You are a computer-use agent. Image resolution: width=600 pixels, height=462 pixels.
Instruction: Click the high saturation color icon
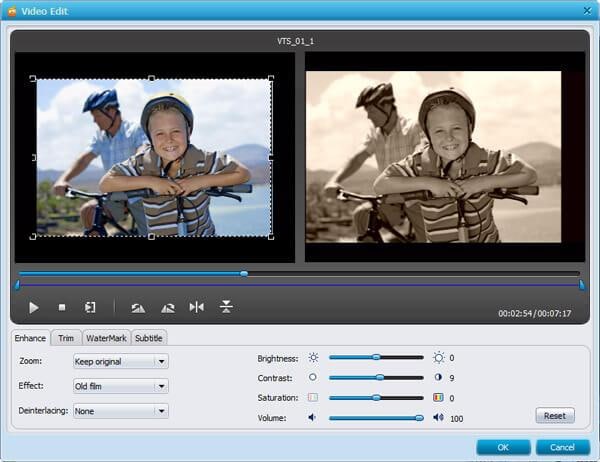pyautogui.click(x=438, y=397)
